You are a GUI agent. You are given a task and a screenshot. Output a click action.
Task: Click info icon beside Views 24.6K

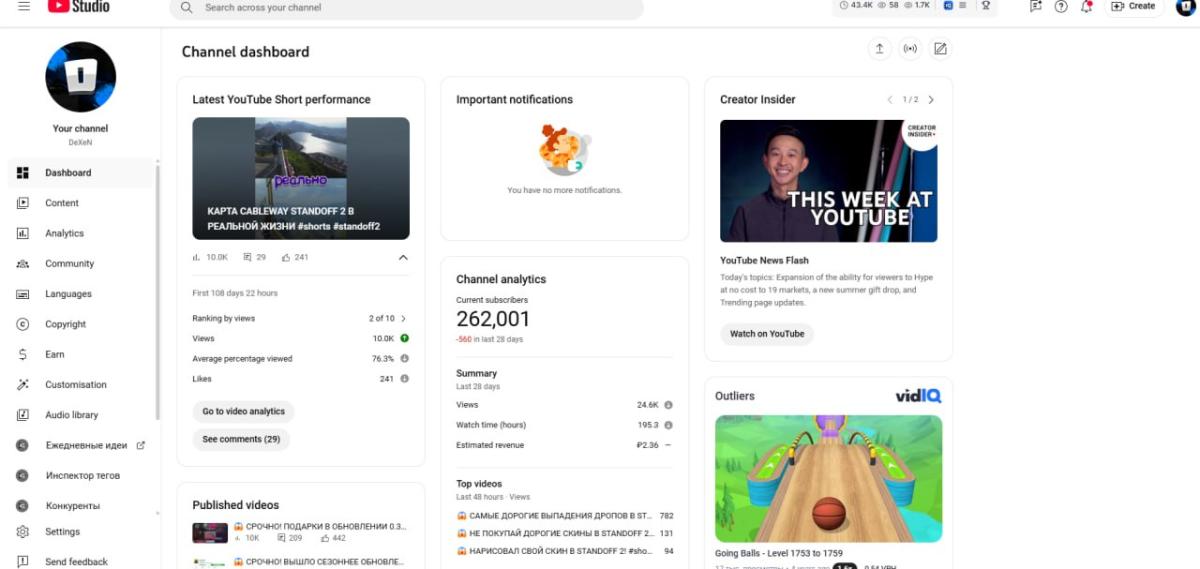[x=668, y=405]
